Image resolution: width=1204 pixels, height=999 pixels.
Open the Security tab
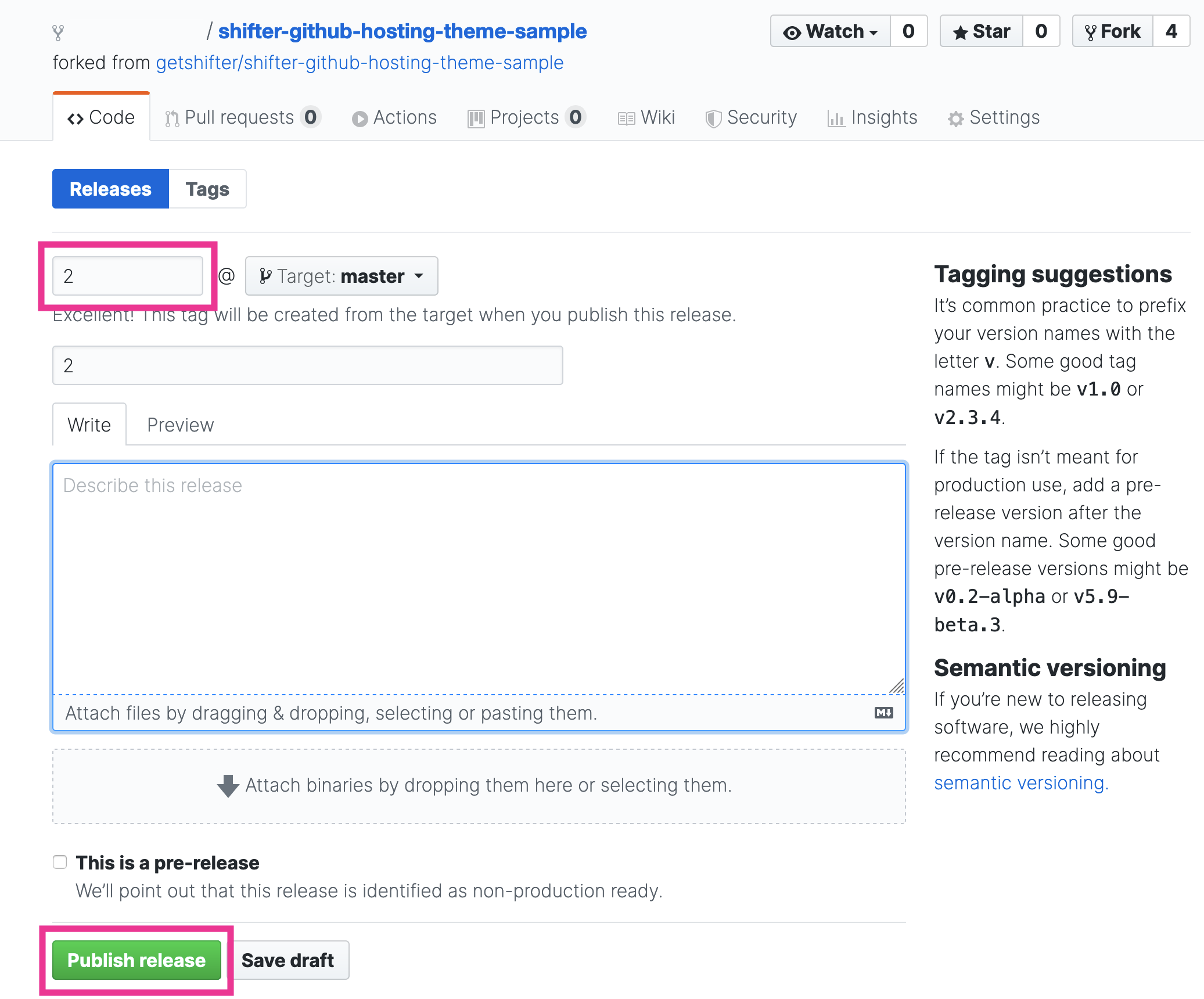click(751, 117)
